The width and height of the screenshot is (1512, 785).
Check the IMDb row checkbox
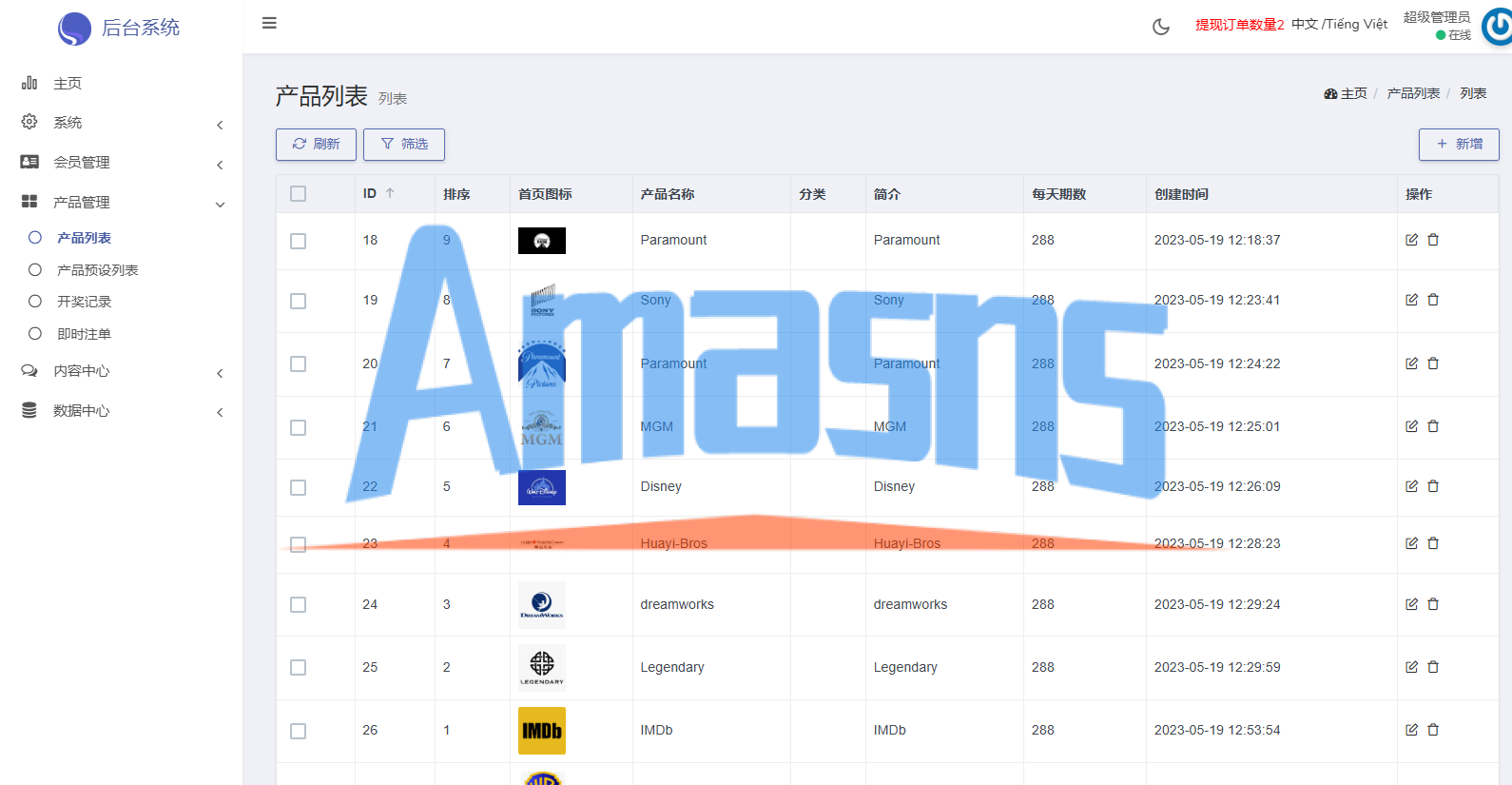(299, 731)
